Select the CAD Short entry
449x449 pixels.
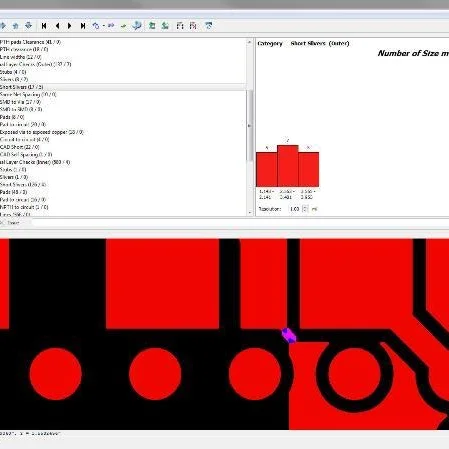pos(20,147)
